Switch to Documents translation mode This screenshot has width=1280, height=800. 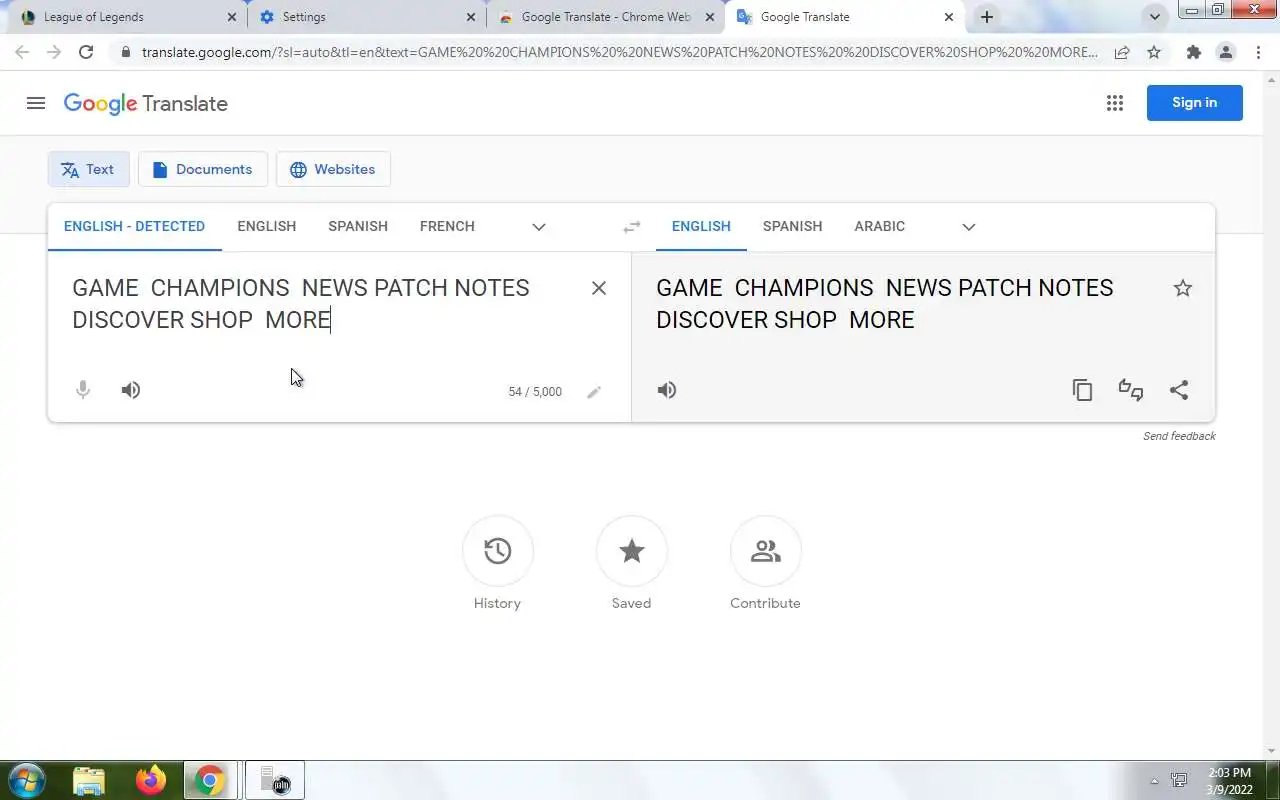click(x=203, y=169)
